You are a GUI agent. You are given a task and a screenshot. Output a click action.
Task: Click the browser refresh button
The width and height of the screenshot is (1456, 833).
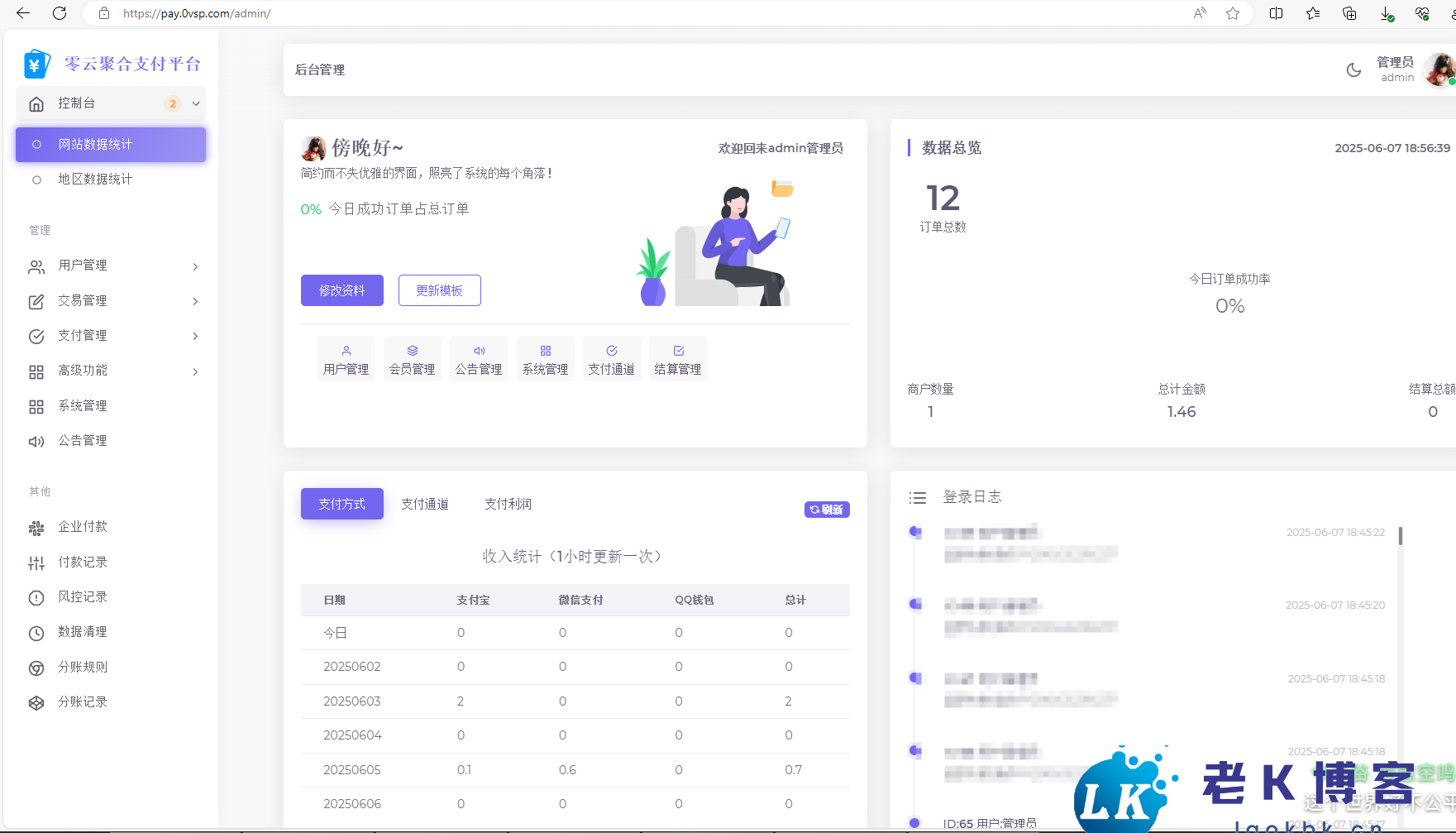[x=60, y=13]
